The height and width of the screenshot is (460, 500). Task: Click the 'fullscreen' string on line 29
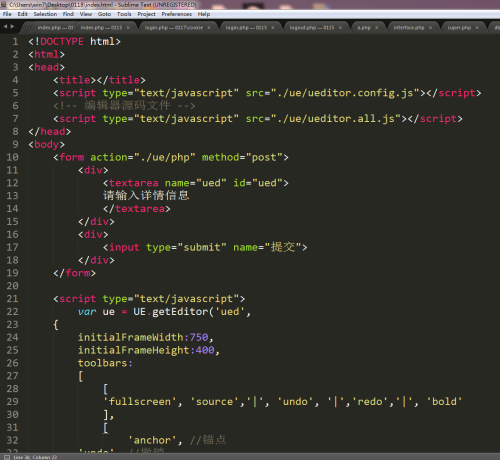click(x=140, y=402)
